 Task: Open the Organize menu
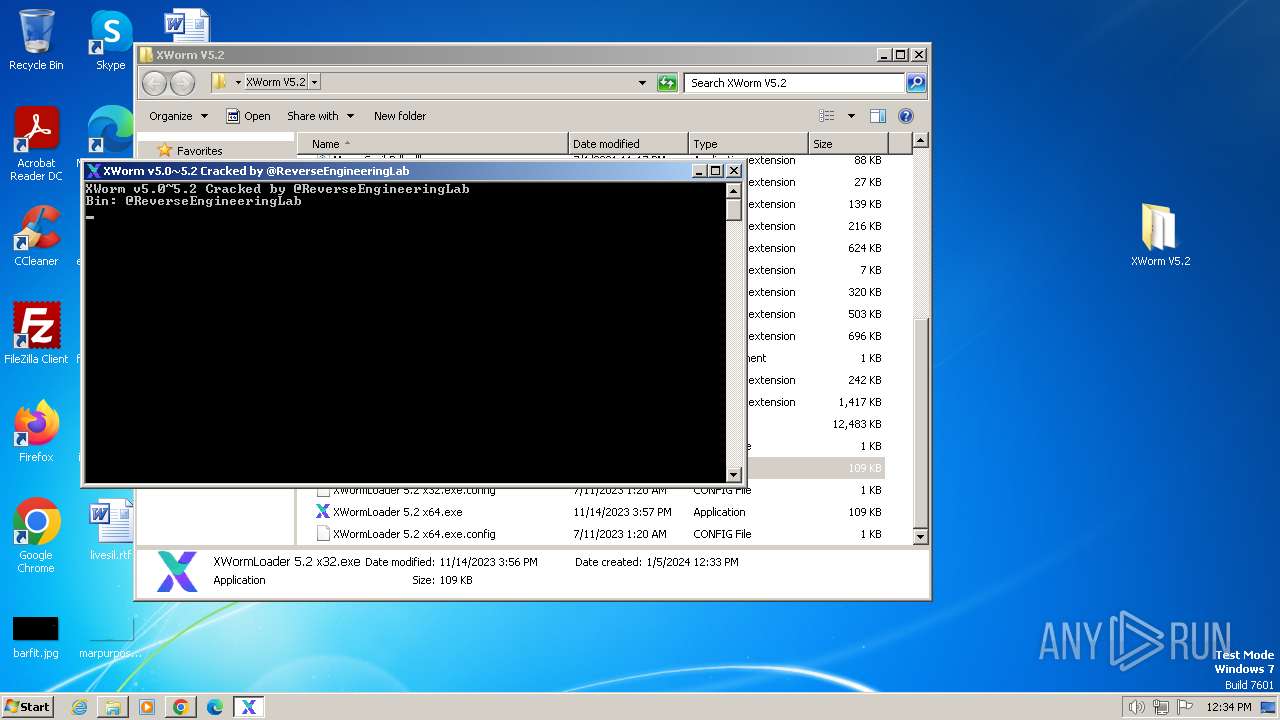[x=179, y=116]
